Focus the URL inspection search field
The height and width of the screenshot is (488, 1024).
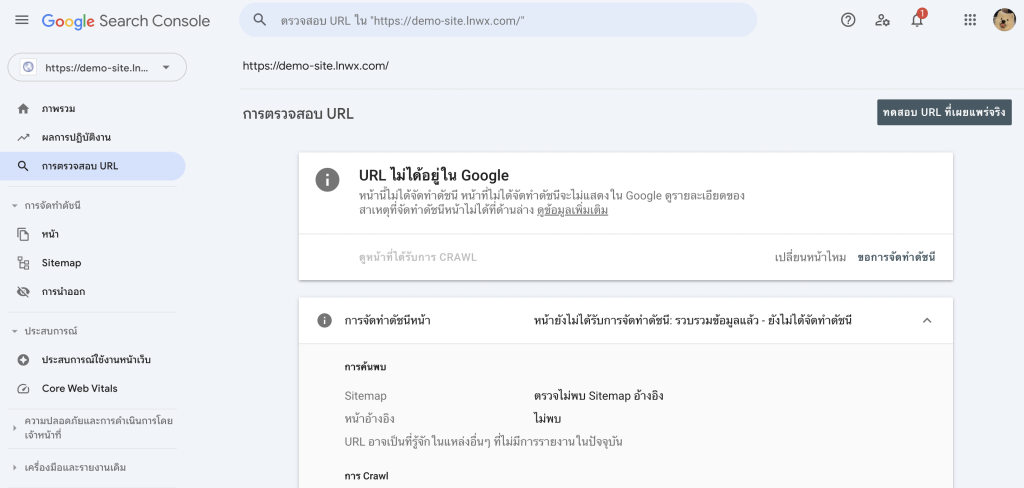[x=498, y=20]
